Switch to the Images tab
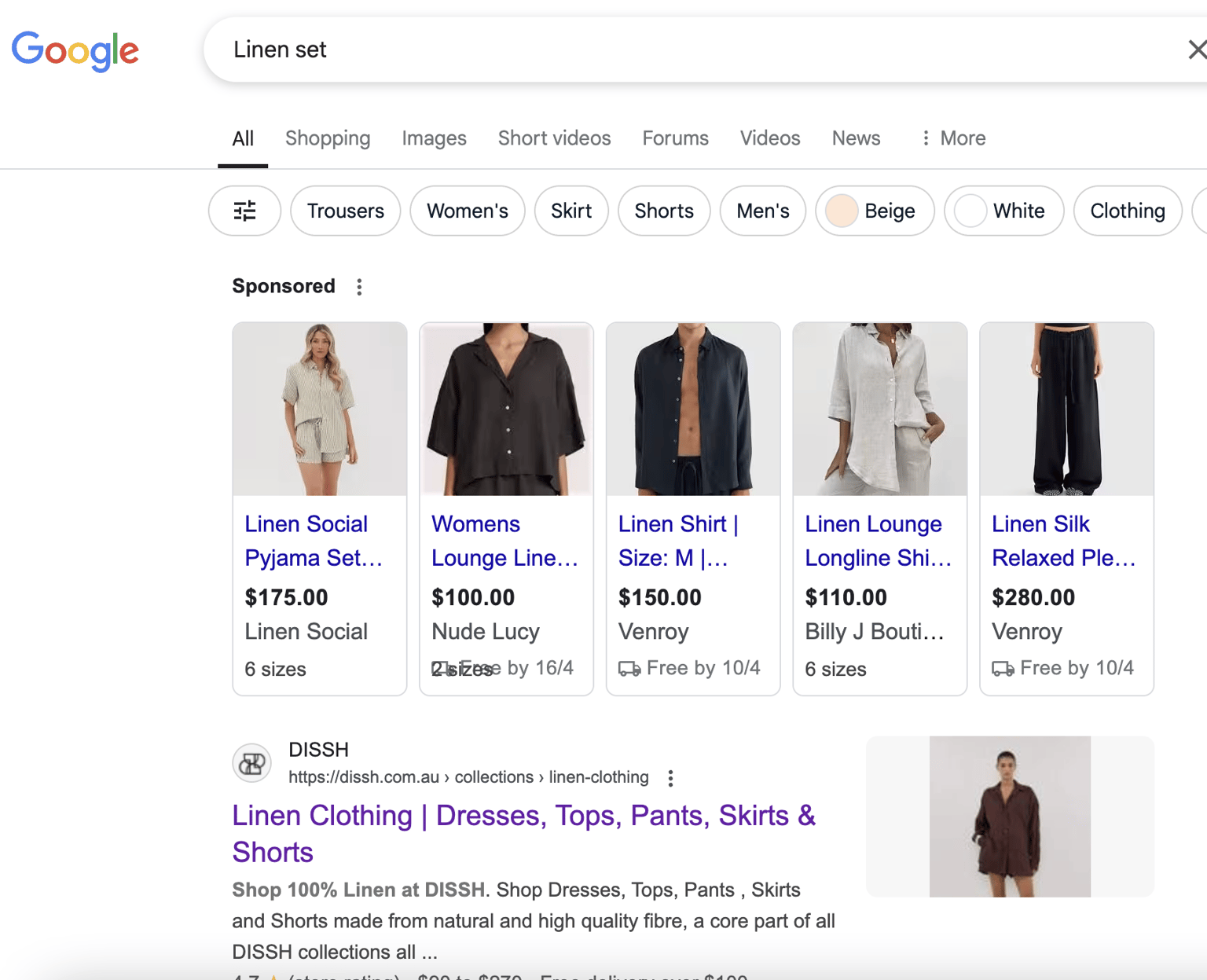The height and width of the screenshot is (980, 1207). pos(434,138)
